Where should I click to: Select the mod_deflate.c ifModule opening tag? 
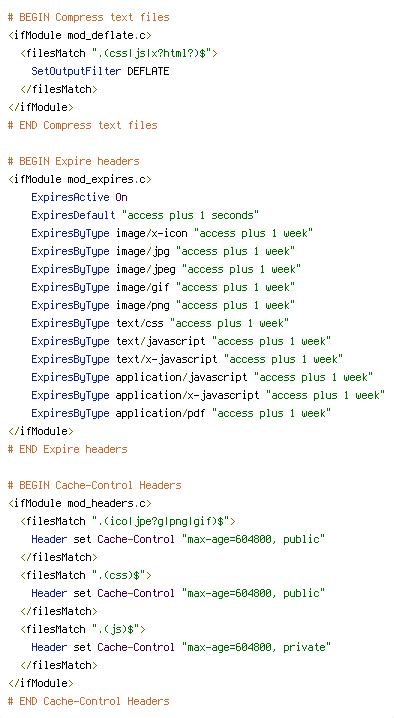click(80, 35)
